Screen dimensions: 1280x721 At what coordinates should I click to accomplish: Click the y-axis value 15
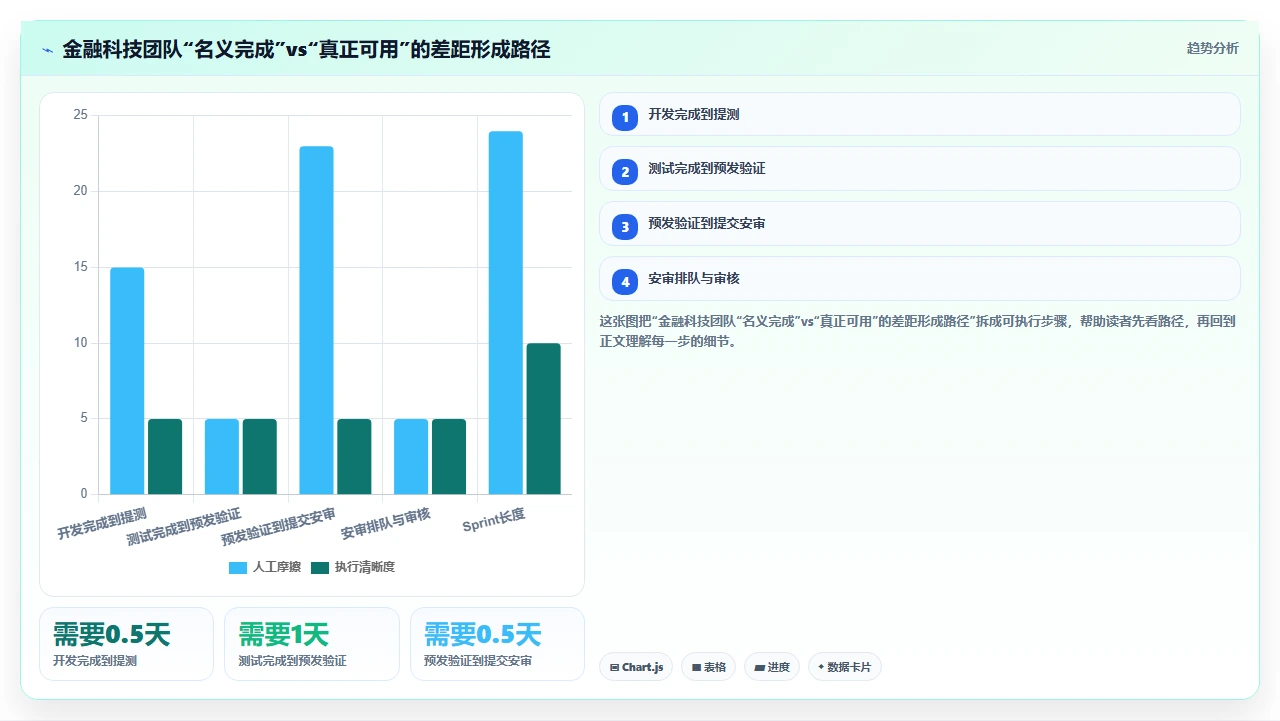pos(80,267)
